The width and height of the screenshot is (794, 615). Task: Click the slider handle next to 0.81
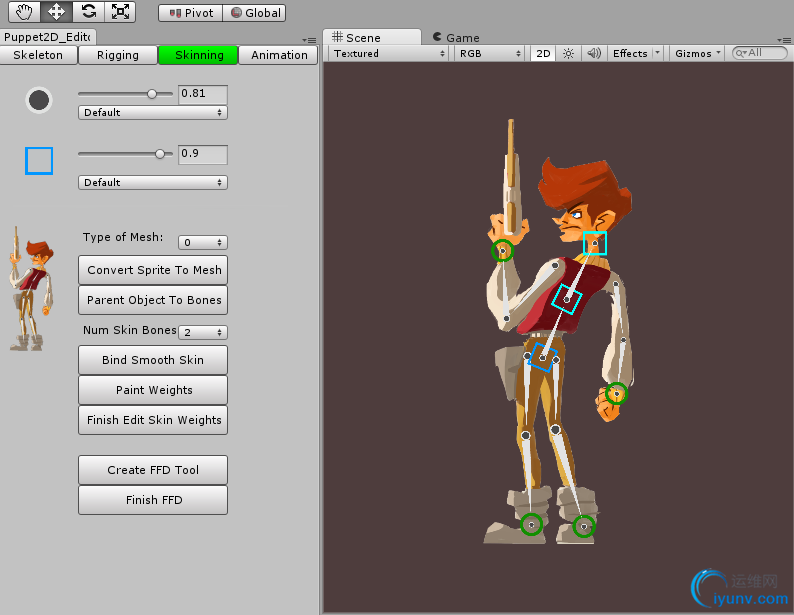coord(152,94)
